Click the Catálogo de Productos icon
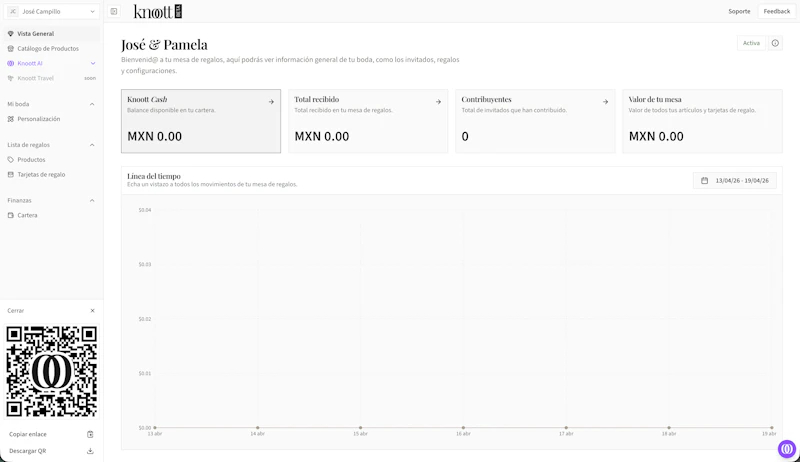The height and width of the screenshot is (462, 800). (x=11, y=48)
